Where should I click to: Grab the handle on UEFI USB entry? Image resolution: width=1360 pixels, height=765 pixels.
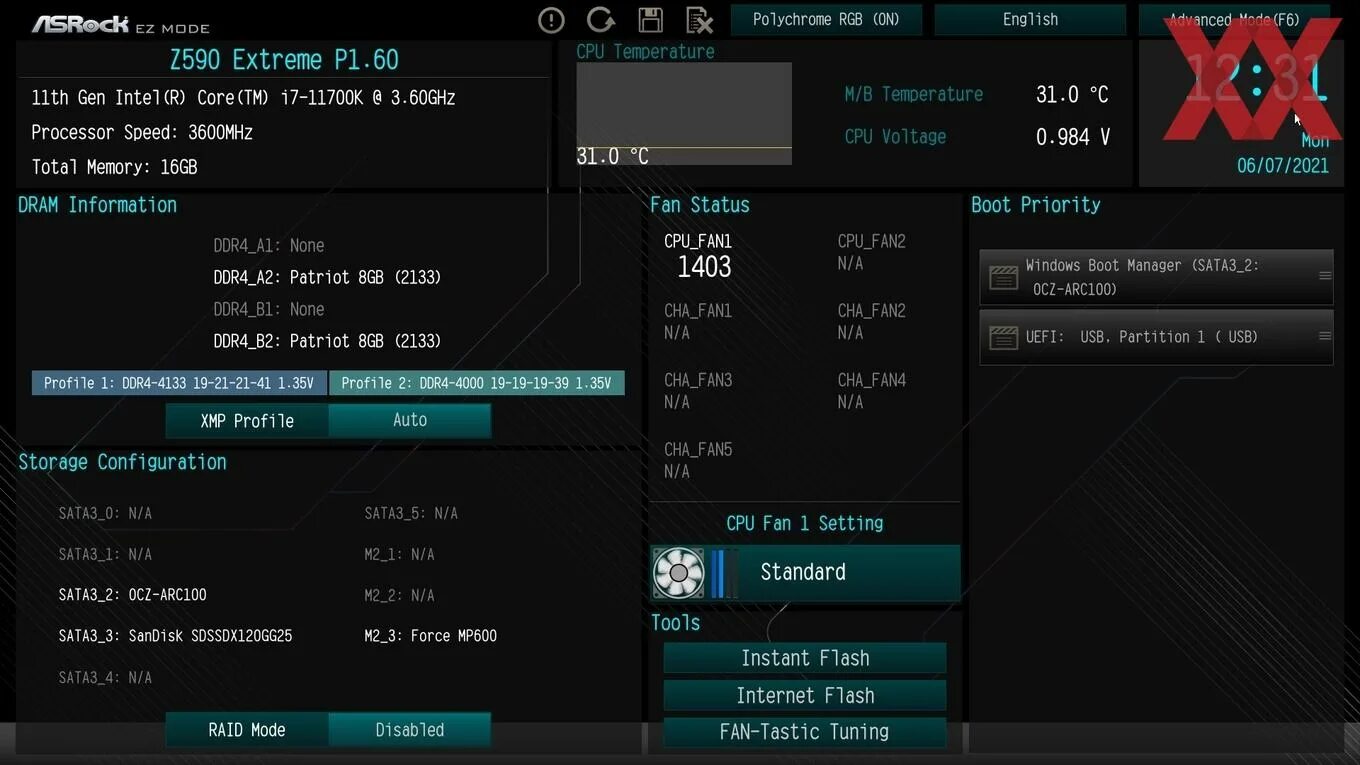(1325, 337)
